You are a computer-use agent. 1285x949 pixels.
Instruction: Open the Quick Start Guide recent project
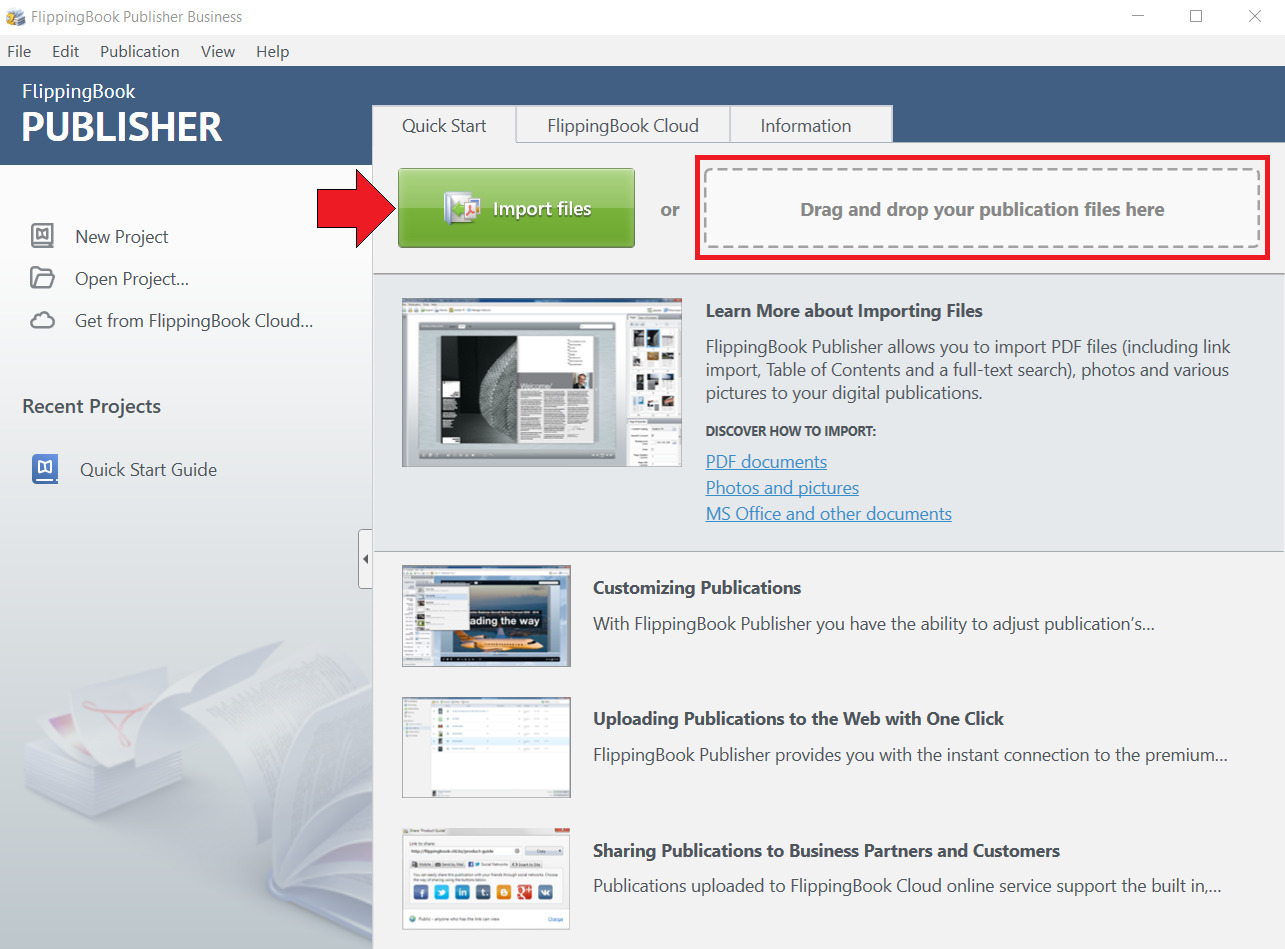click(148, 470)
